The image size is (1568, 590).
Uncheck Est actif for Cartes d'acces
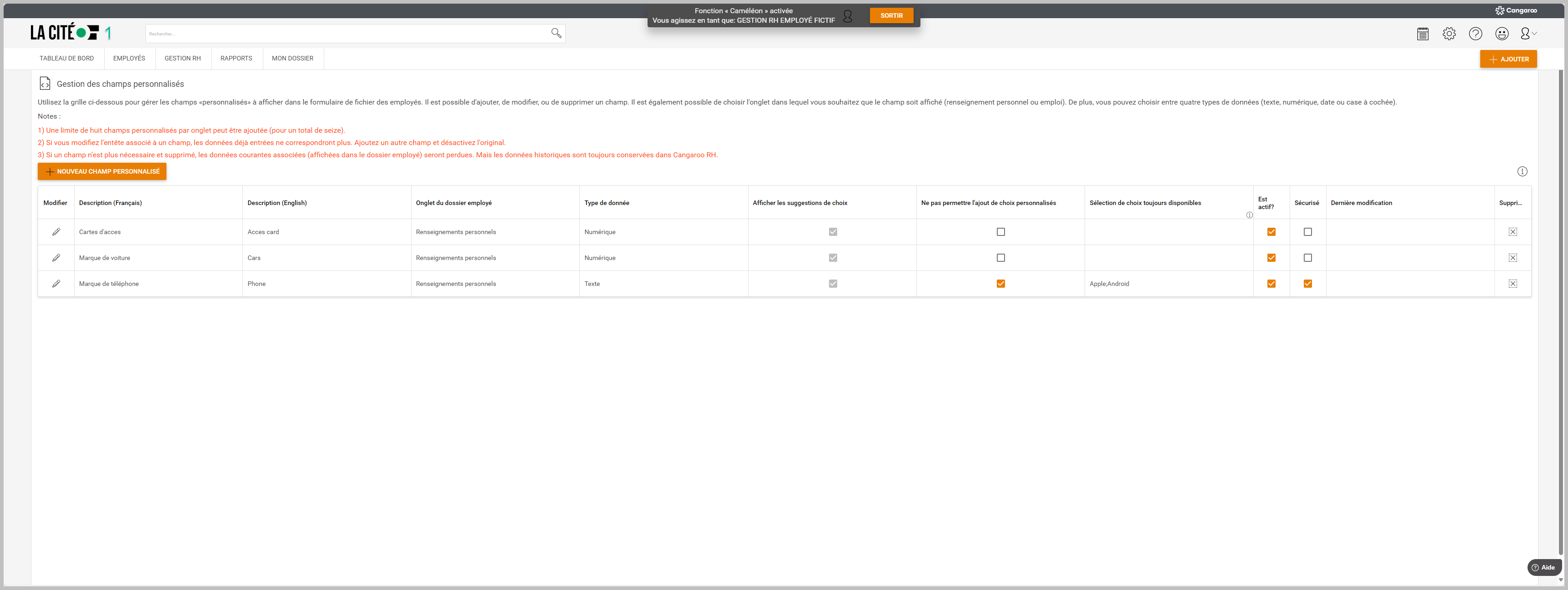coord(1271,232)
